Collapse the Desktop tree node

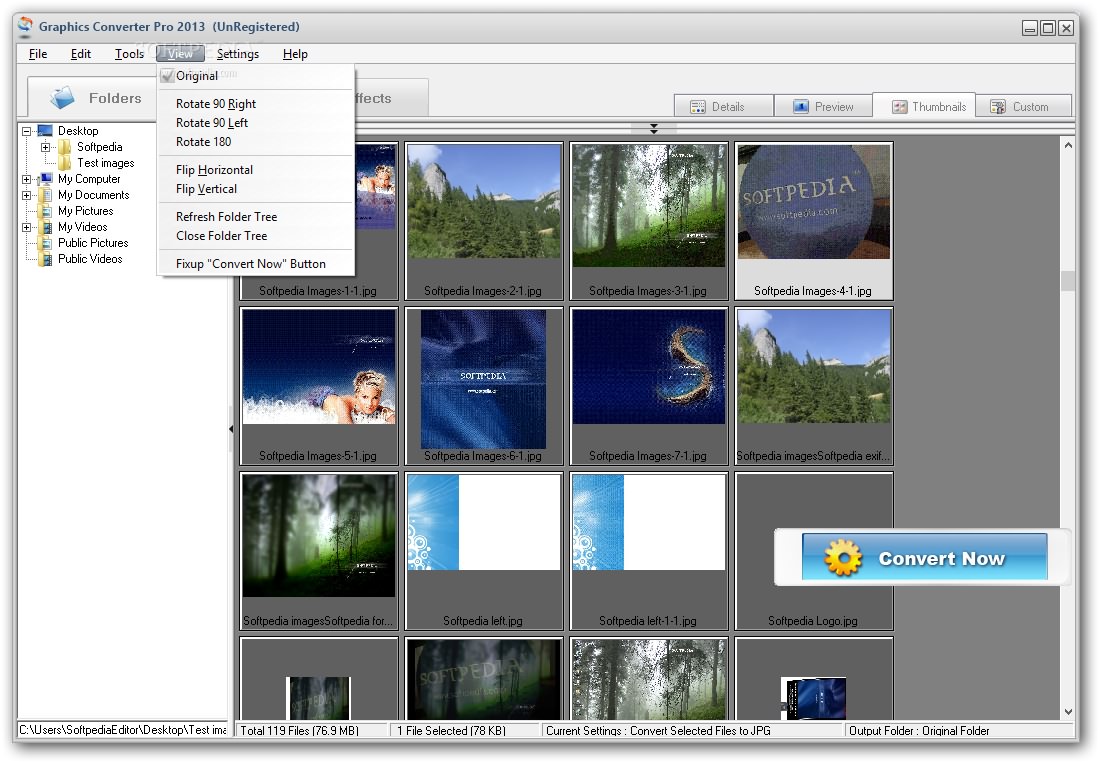click(26, 131)
